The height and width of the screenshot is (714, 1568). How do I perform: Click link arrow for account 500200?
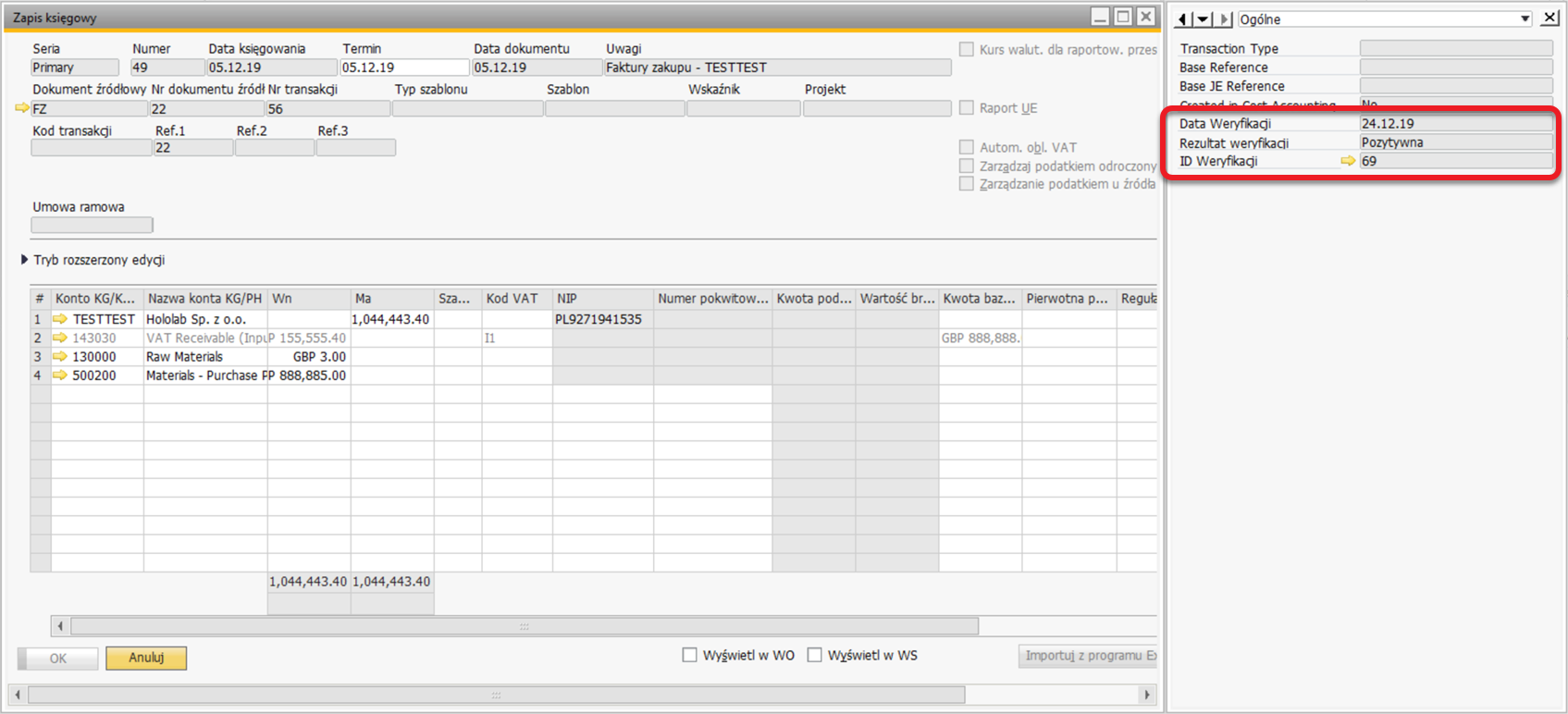point(61,375)
